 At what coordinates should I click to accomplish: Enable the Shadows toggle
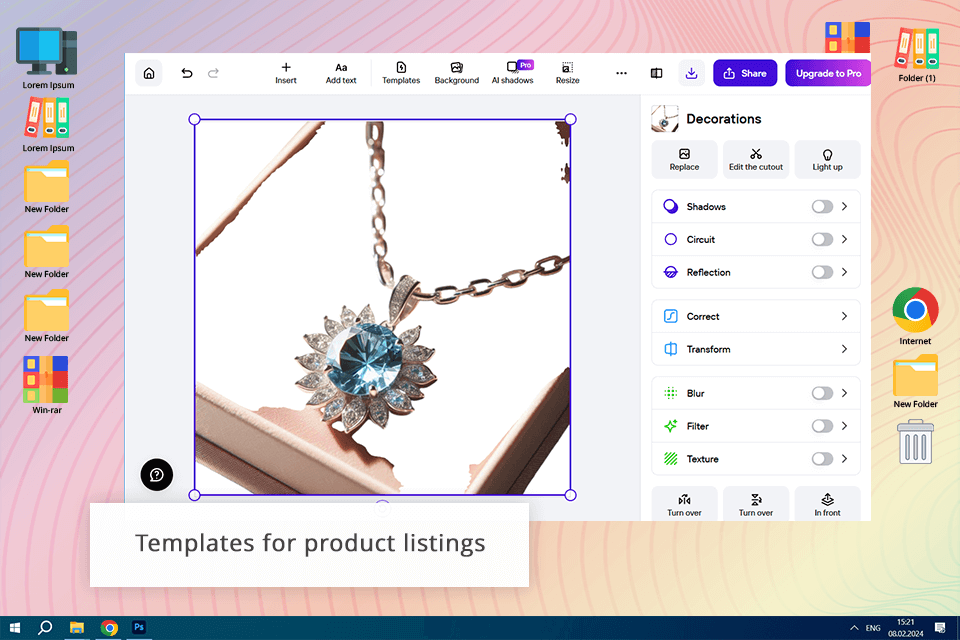coord(822,207)
